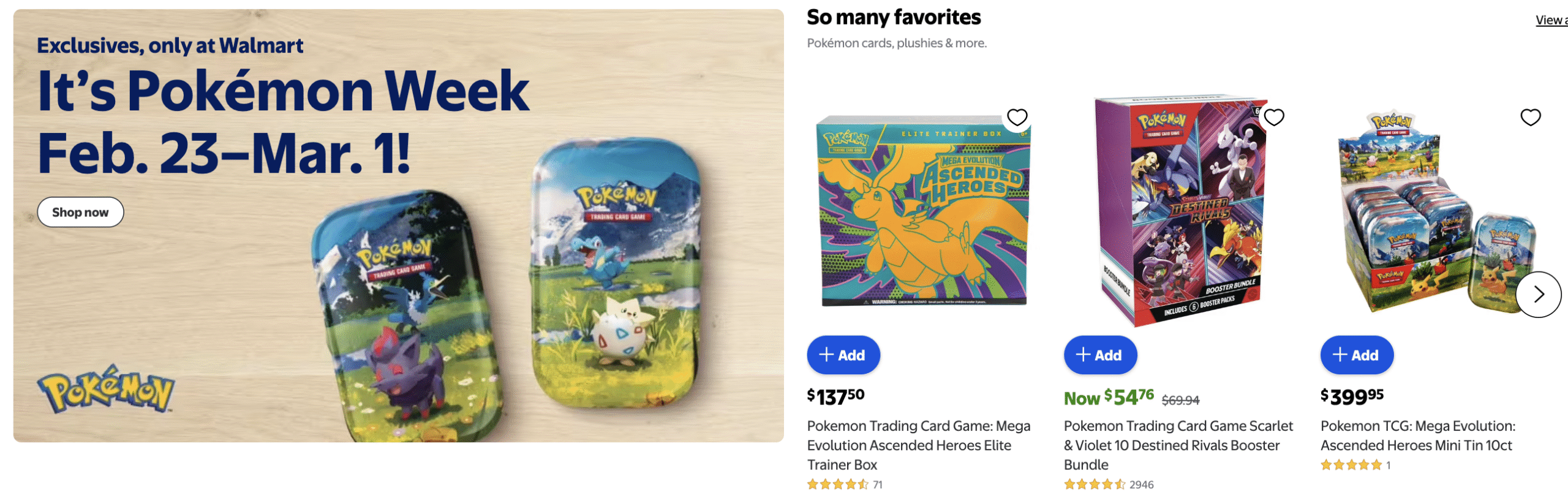Favorite the Ascended Heroes Elite Trainer Box

1017,117
